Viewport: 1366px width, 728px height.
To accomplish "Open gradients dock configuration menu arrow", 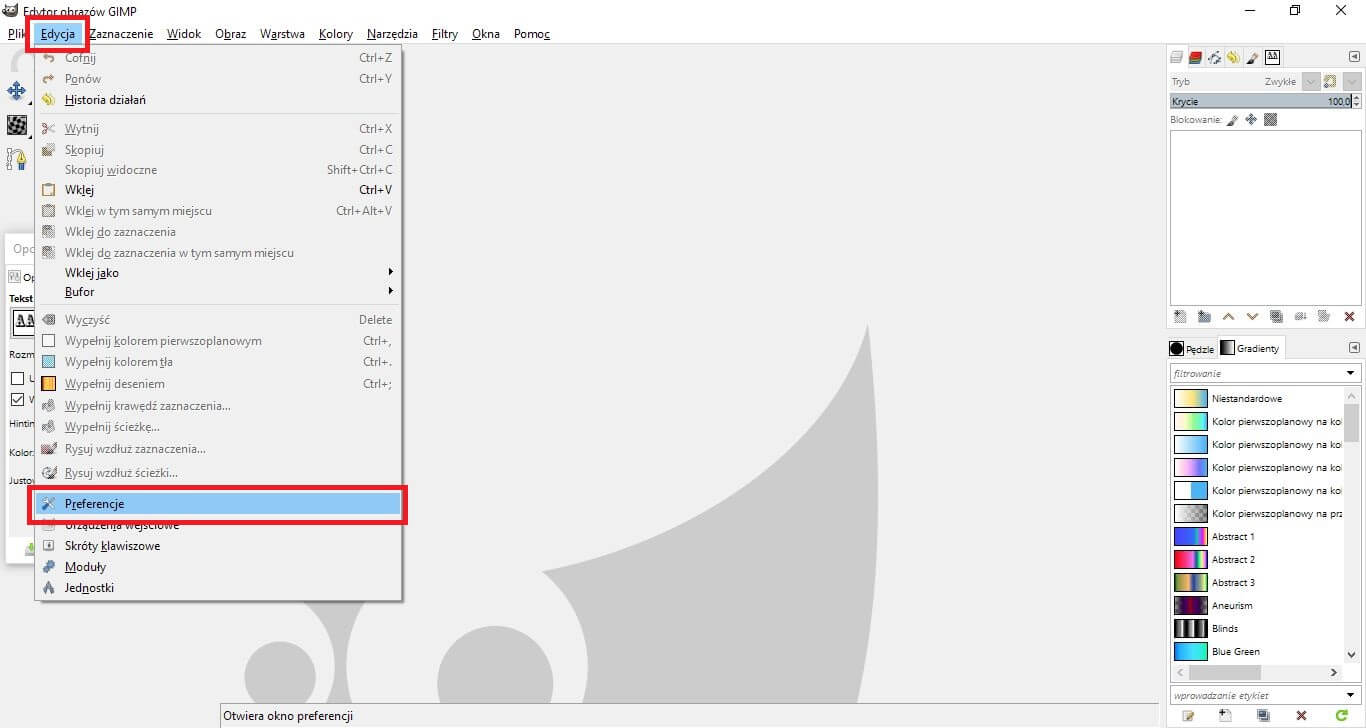I will coord(1354,347).
